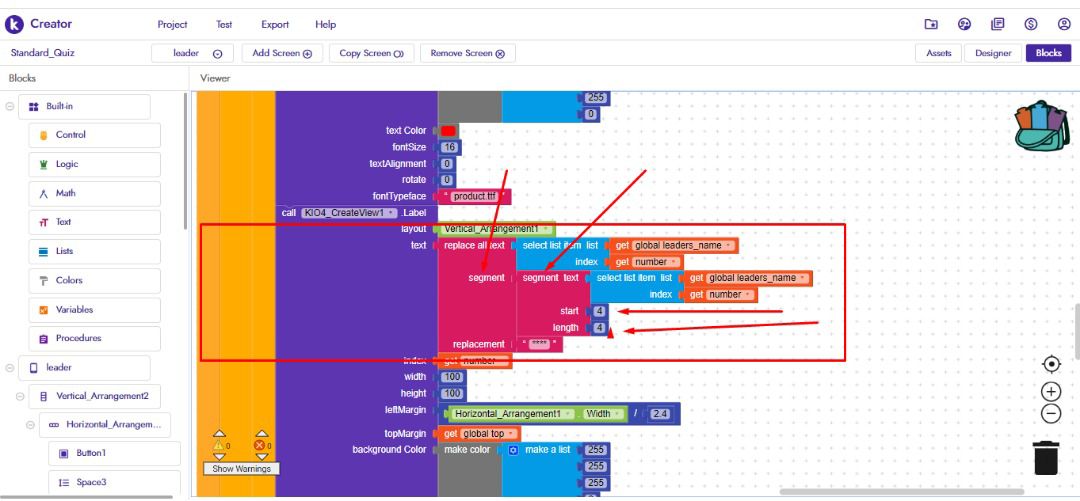The image size is (1080, 501).
Task: Click the Copy Screen button
Action: pyautogui.click(x=371, y=53)
